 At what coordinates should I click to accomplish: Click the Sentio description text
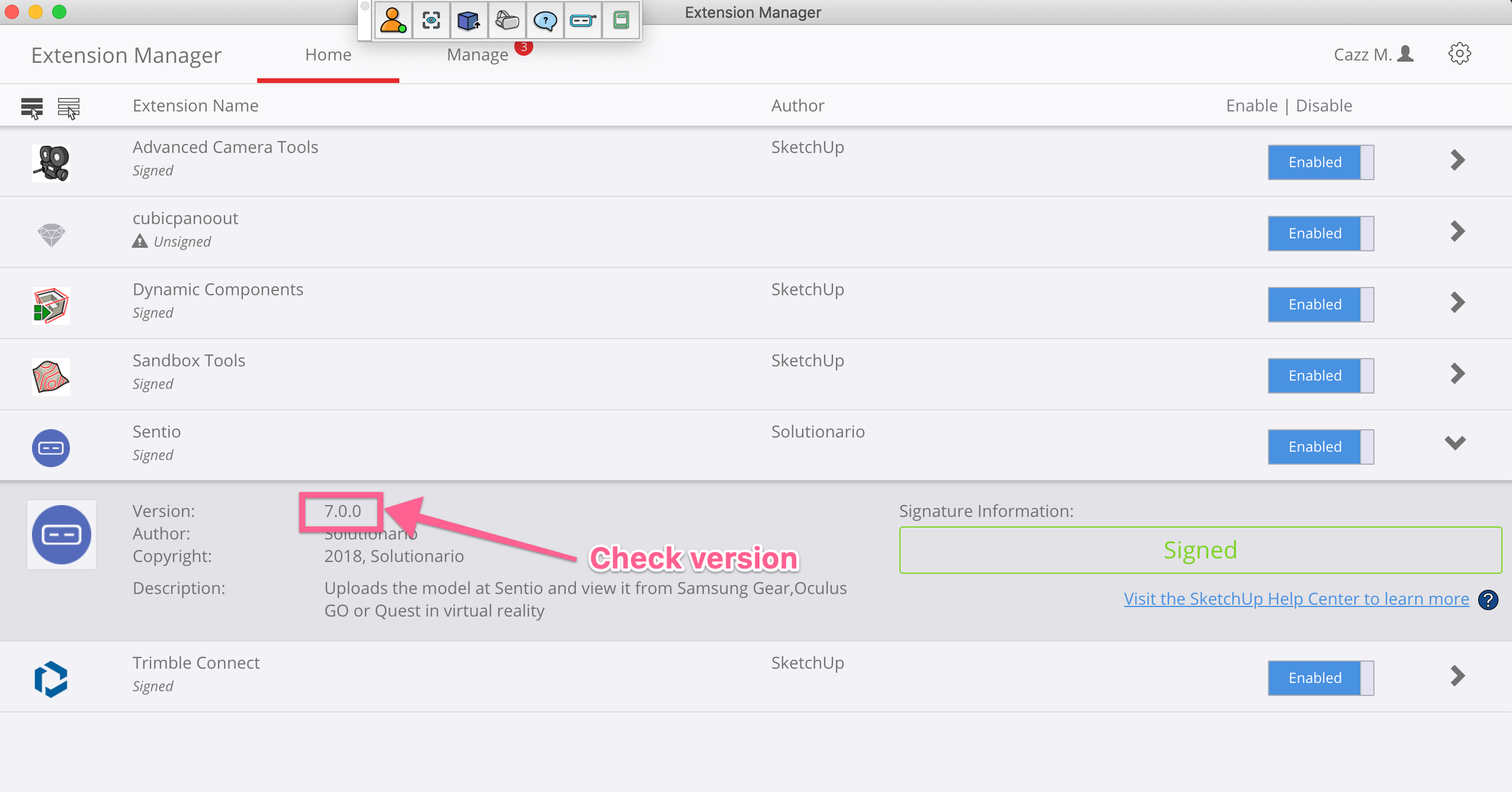coord(585,599)
